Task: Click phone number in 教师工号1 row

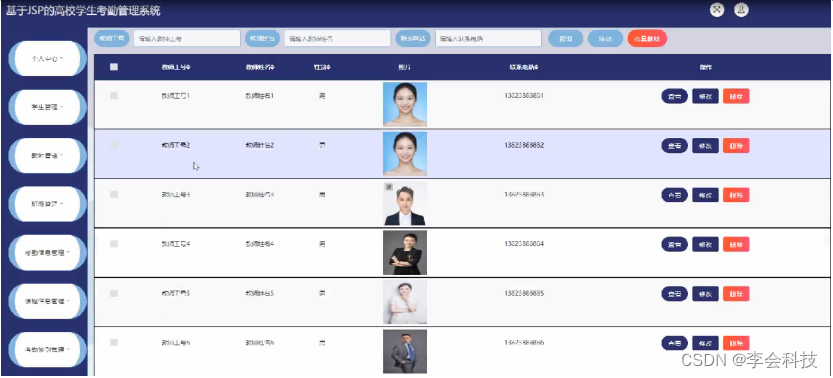Action: [x=524, y=96]
